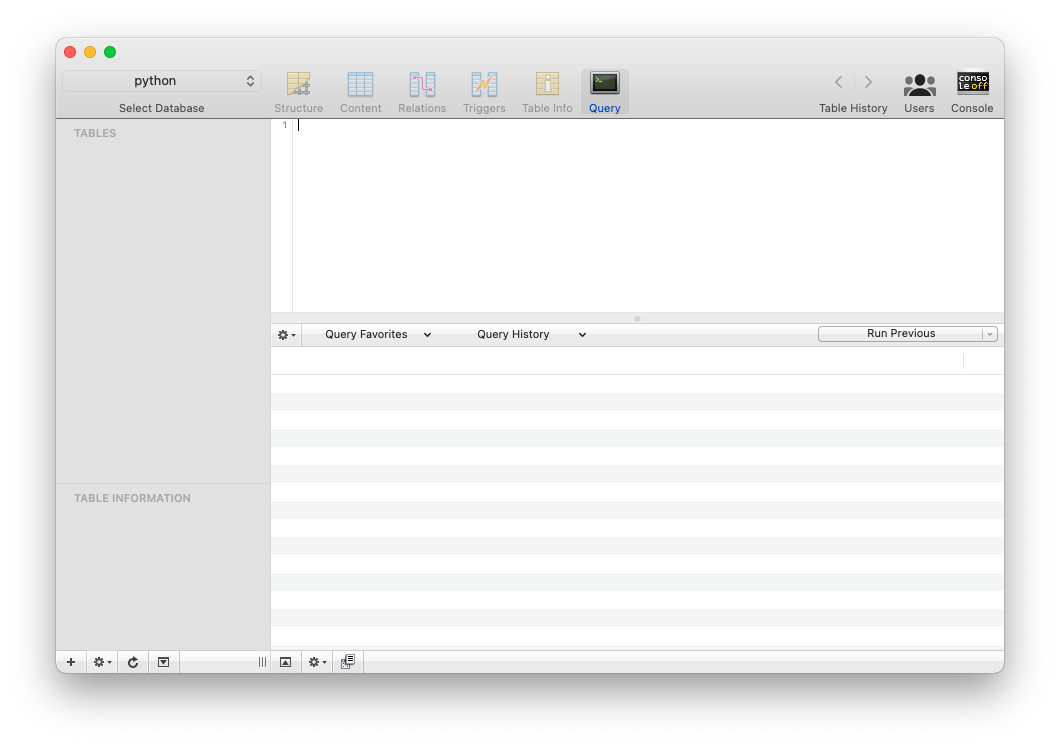This screenshot has height=747, width=1060.
Task: Expand the Query History dropdown
Action: (531, 334)
